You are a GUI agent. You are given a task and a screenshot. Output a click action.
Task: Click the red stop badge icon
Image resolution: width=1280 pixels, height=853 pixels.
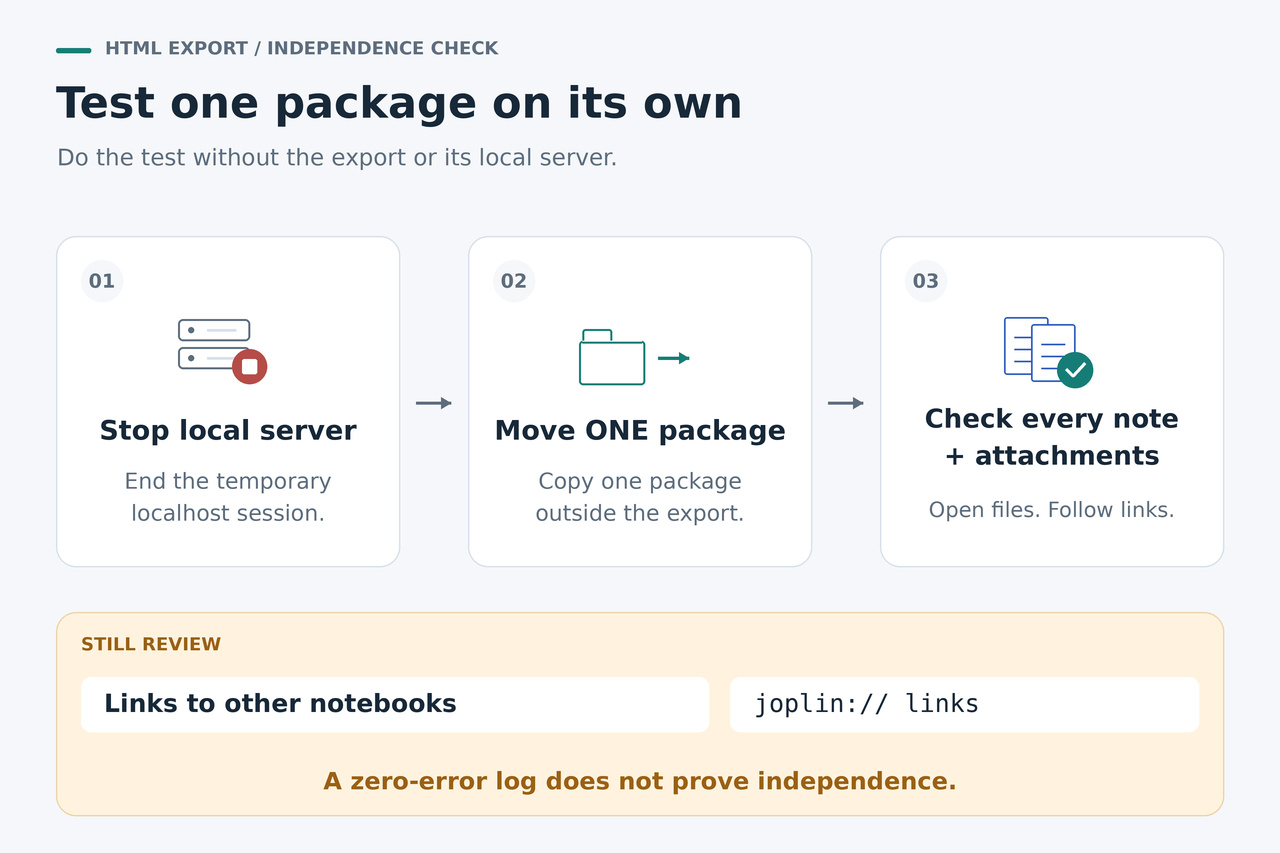(250, 367)
